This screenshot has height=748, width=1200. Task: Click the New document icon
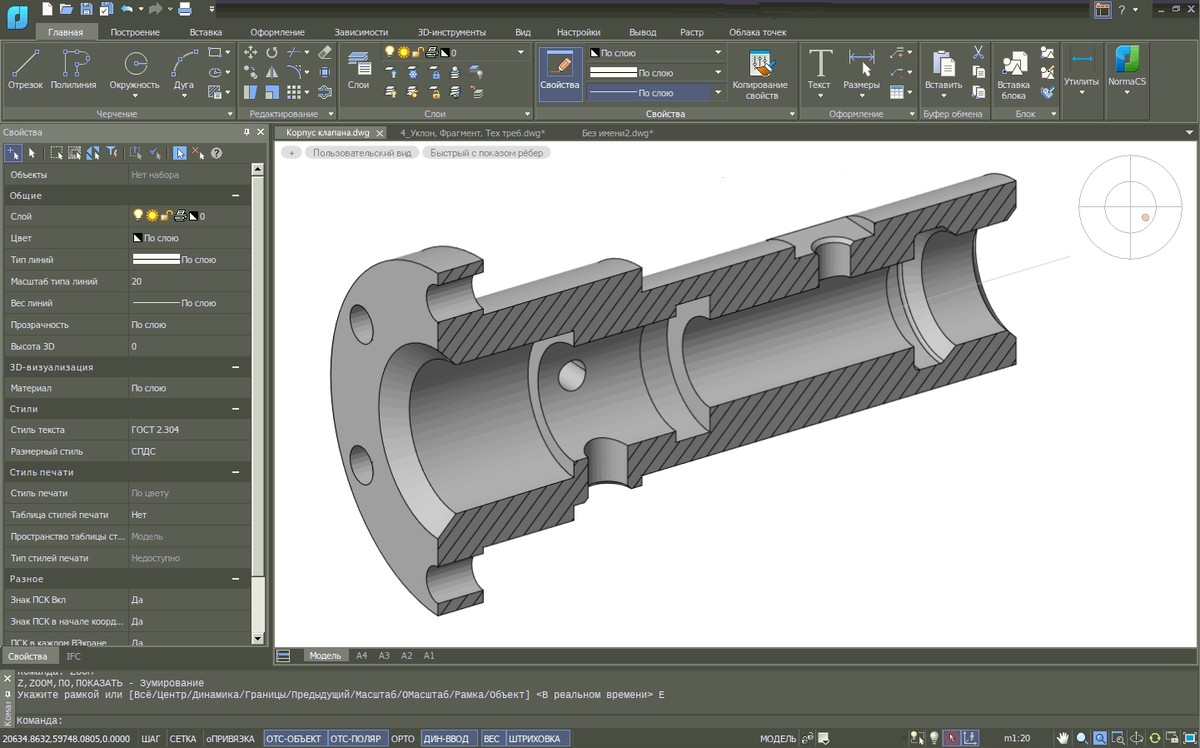pos(47,9)
